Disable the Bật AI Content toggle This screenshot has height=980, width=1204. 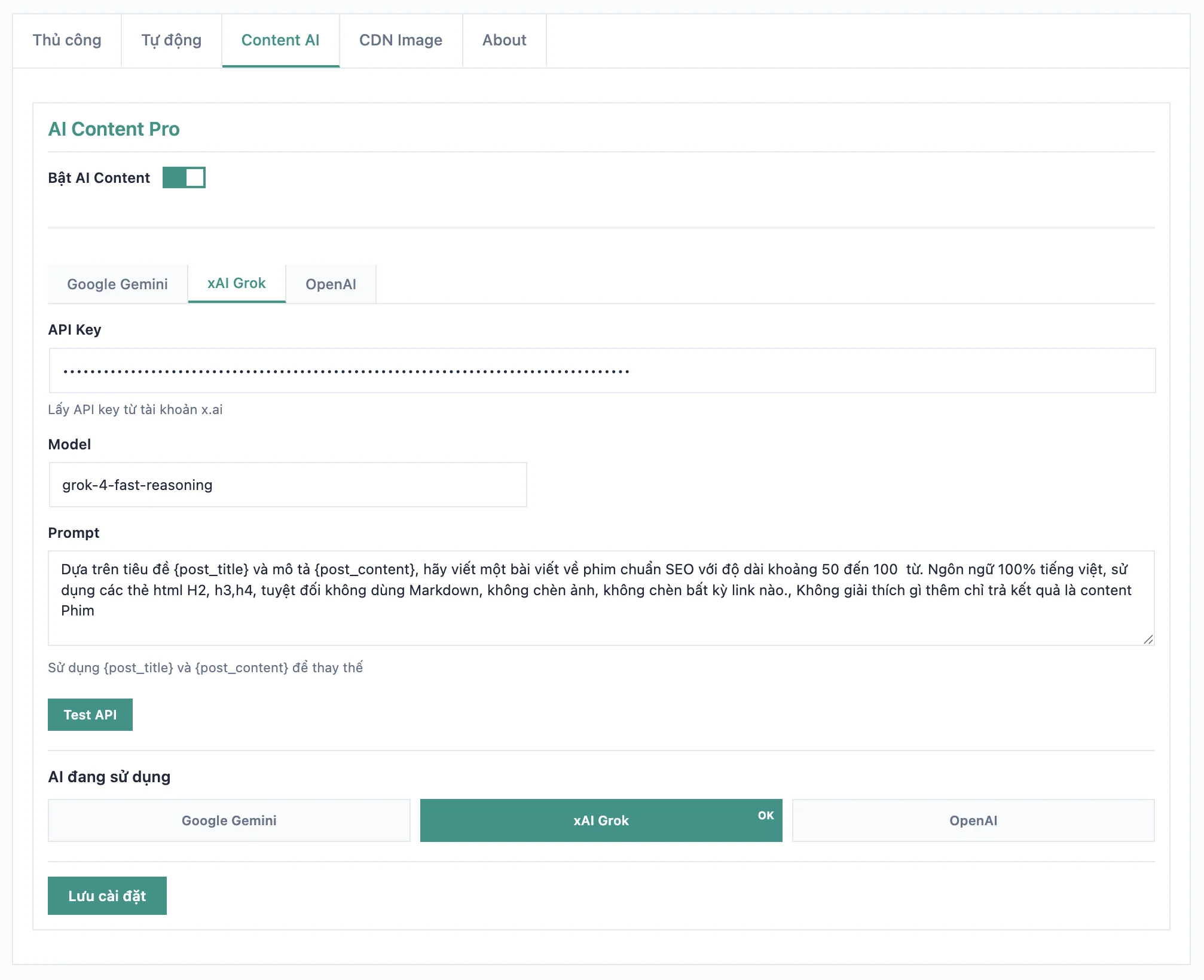pyautogui.click(x=184, y=177)
